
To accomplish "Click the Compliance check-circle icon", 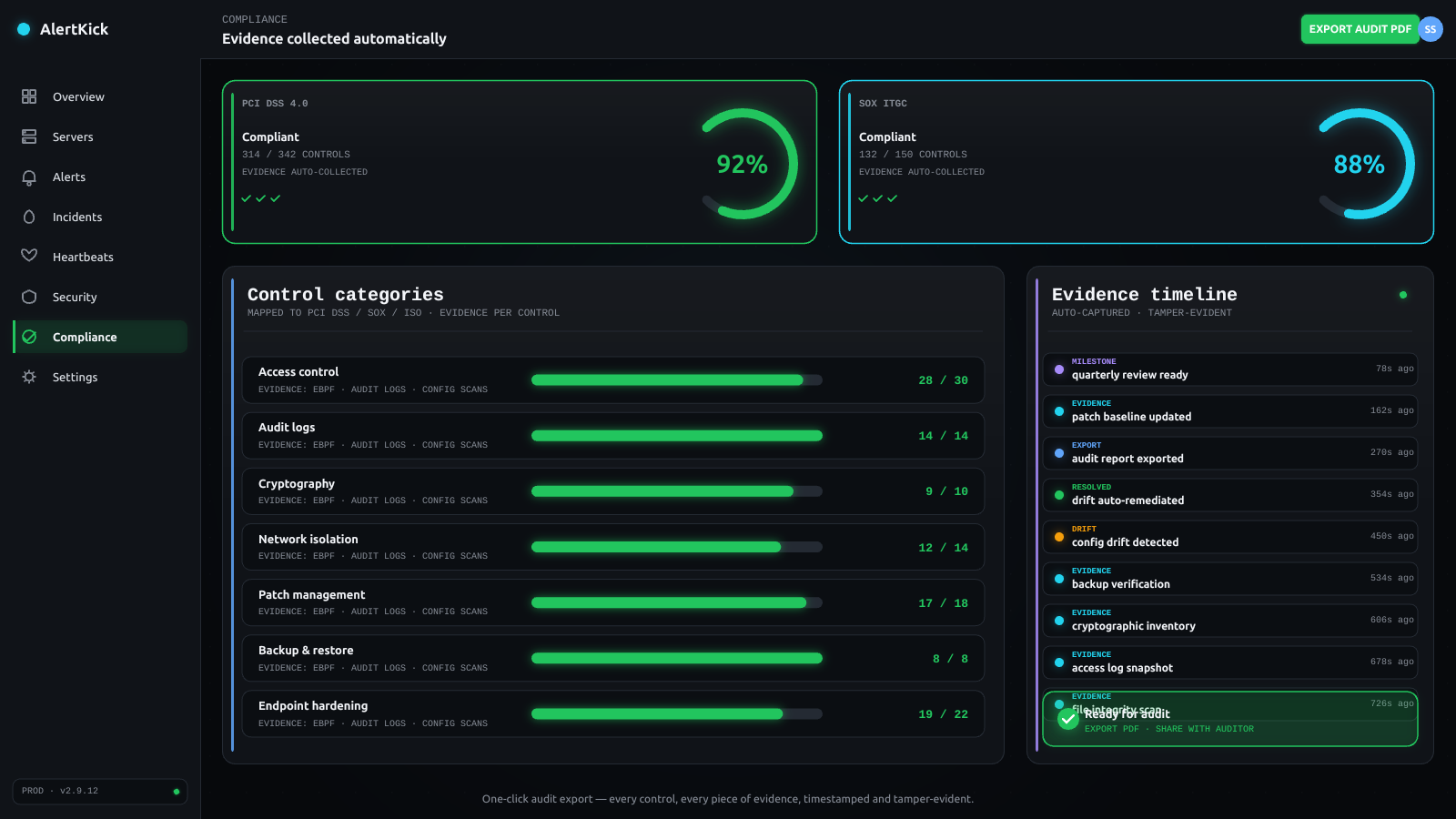I will coord(29,337).
